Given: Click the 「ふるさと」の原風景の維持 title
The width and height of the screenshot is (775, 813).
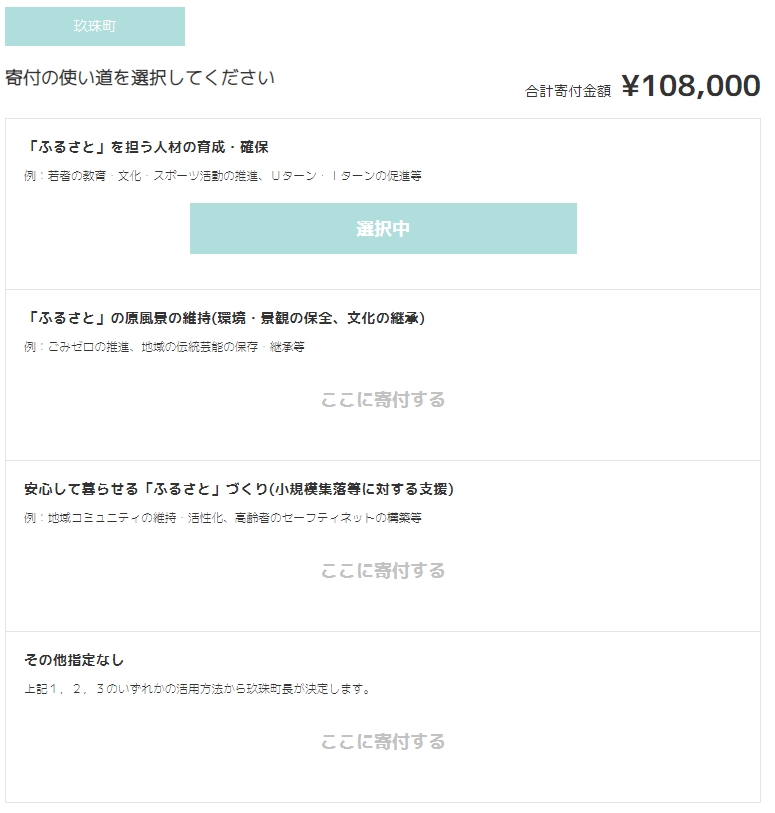Looking at the screenshot, I should tap(224, 318).
